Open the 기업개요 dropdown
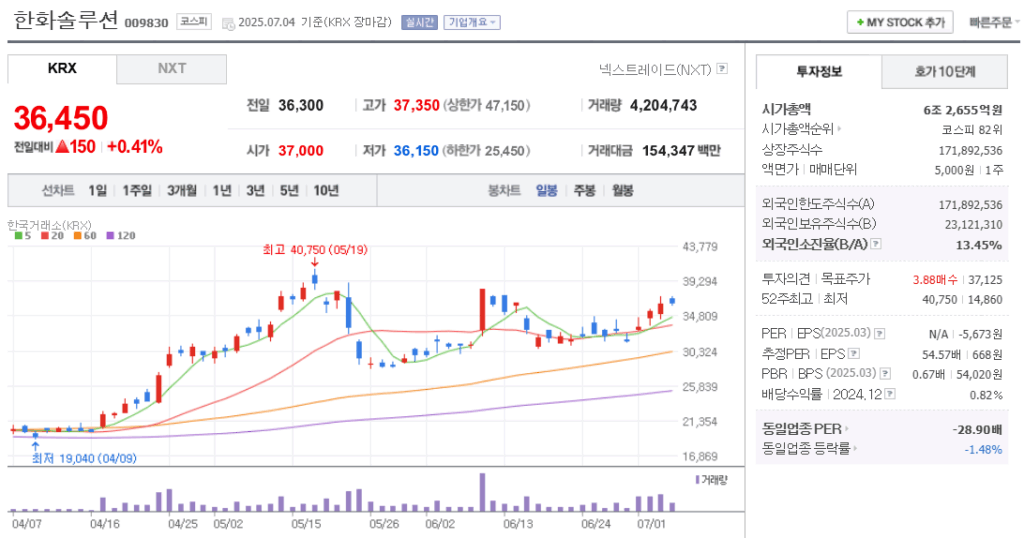This screenshot has height=538, width=1024. [x=472, y=22]
